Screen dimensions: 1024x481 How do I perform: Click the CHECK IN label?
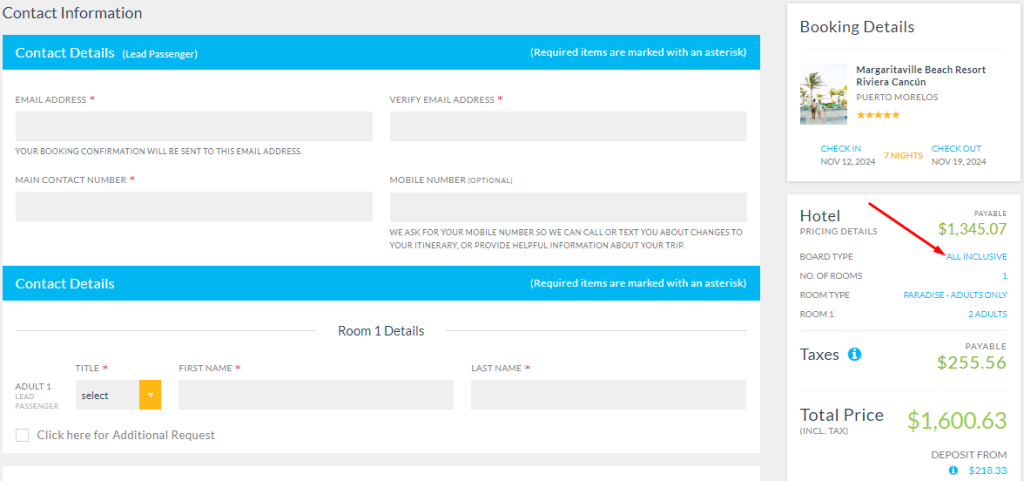click(x=840, y=149)
